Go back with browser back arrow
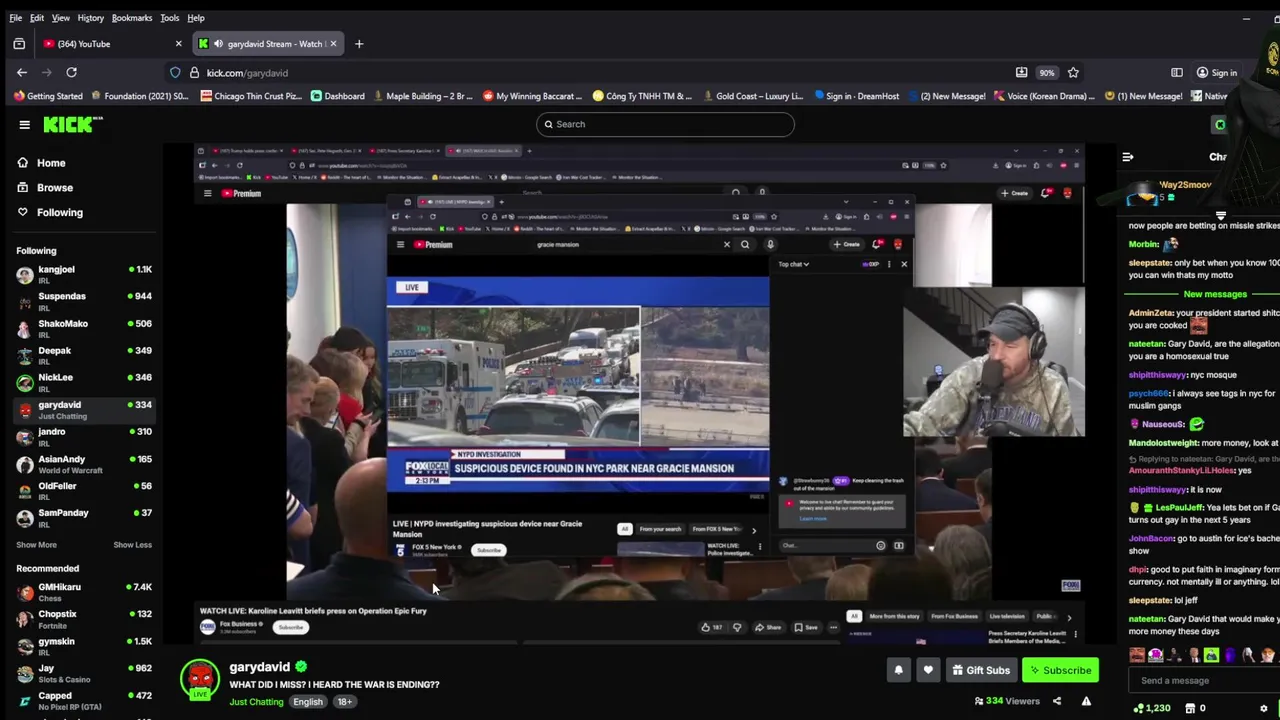This screenshot has width=1280, height=720. click(22, 72)
